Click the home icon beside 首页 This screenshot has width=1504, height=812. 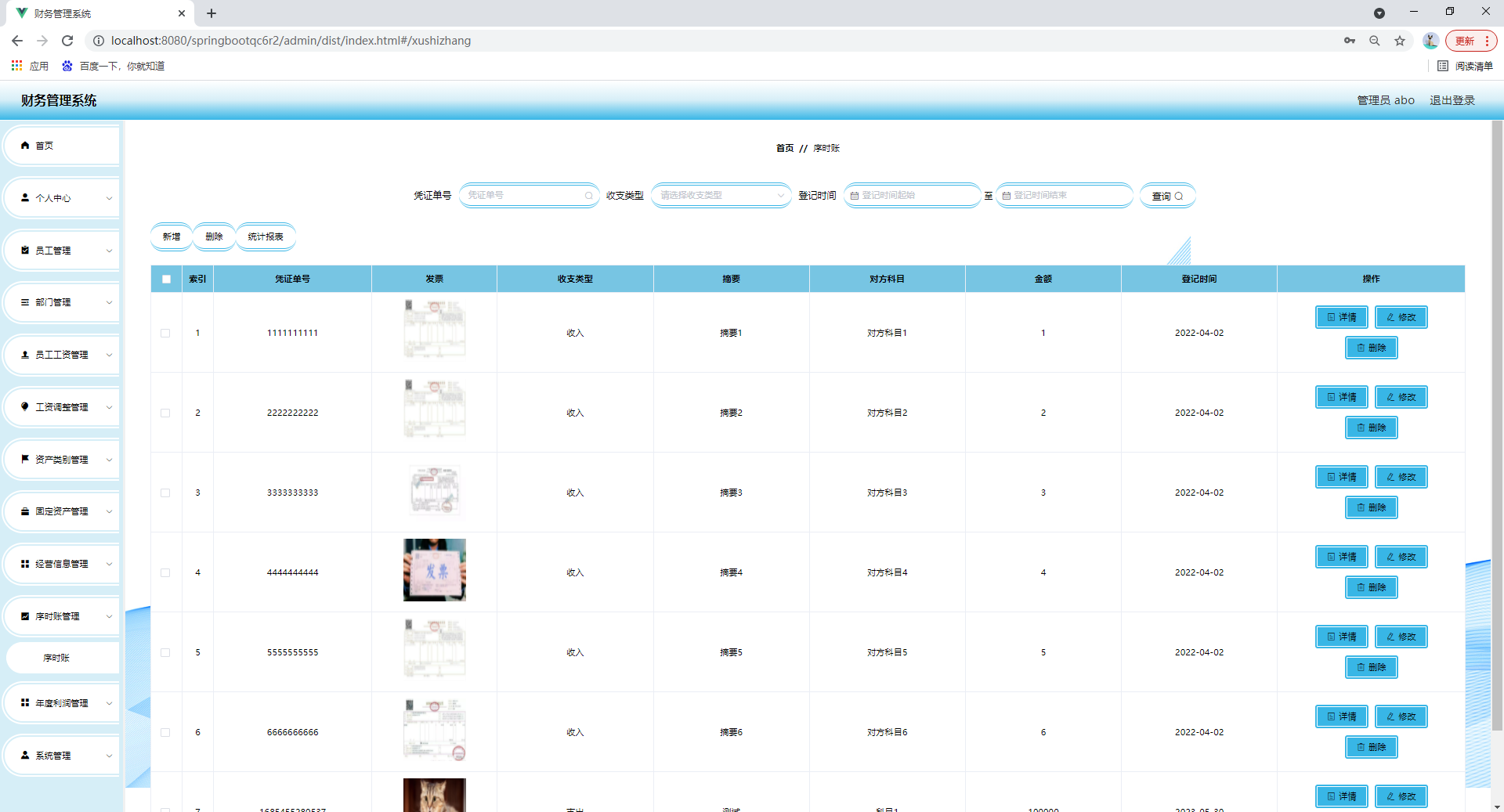coord(25,146)
